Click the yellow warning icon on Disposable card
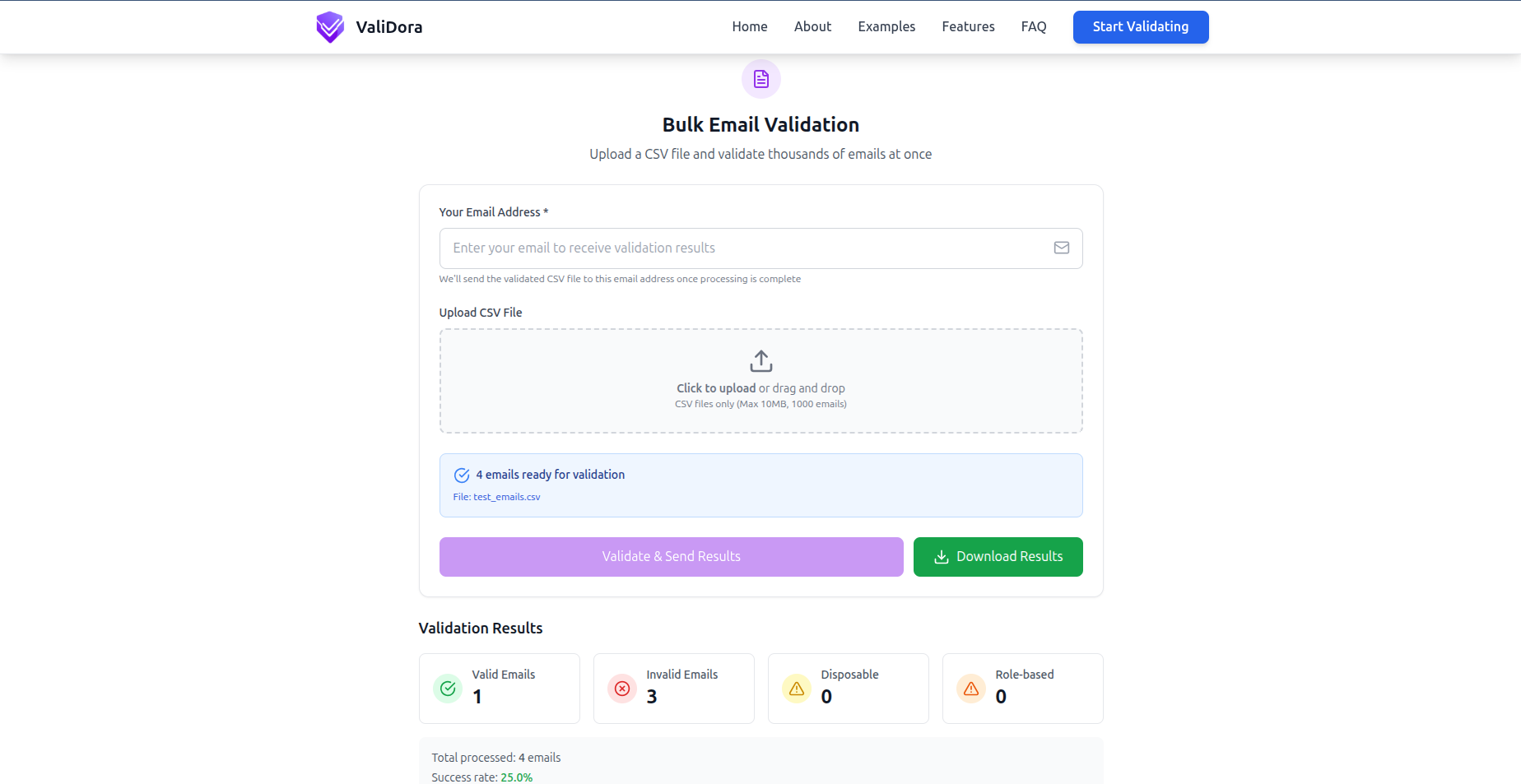 pos(796,689)
